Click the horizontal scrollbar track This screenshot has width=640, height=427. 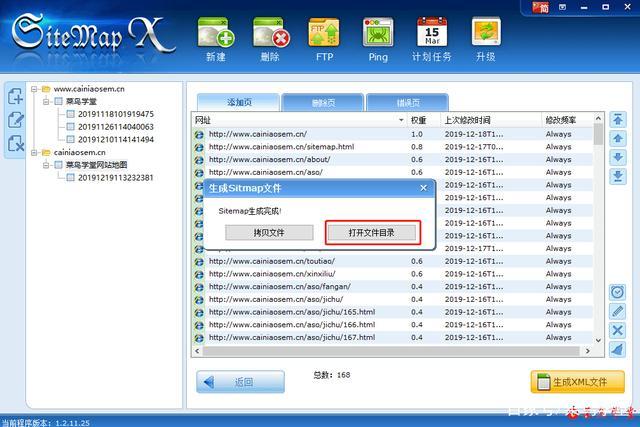pos(391,351)
